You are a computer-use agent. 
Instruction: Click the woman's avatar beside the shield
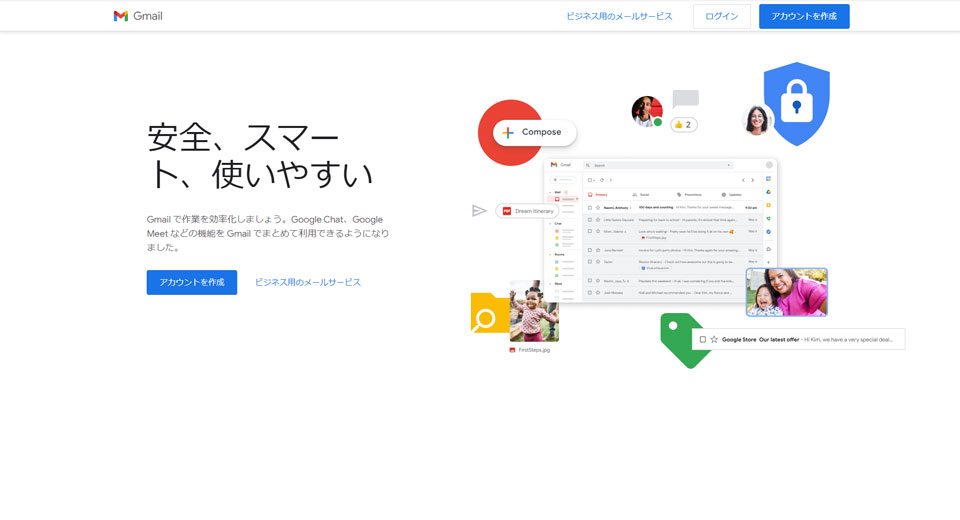[757, 119]
